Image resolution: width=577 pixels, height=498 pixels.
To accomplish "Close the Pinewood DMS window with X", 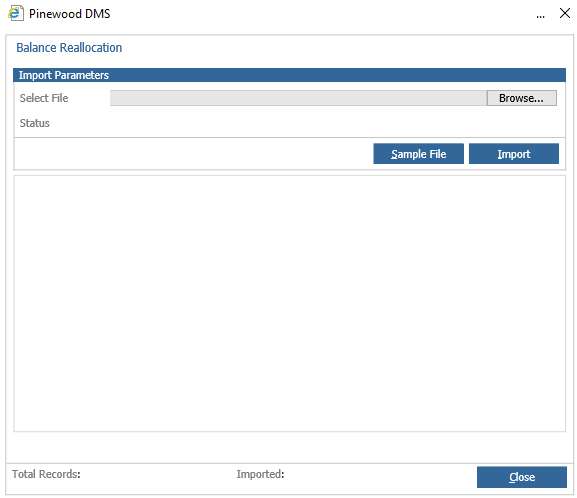I will click(564, 13).
